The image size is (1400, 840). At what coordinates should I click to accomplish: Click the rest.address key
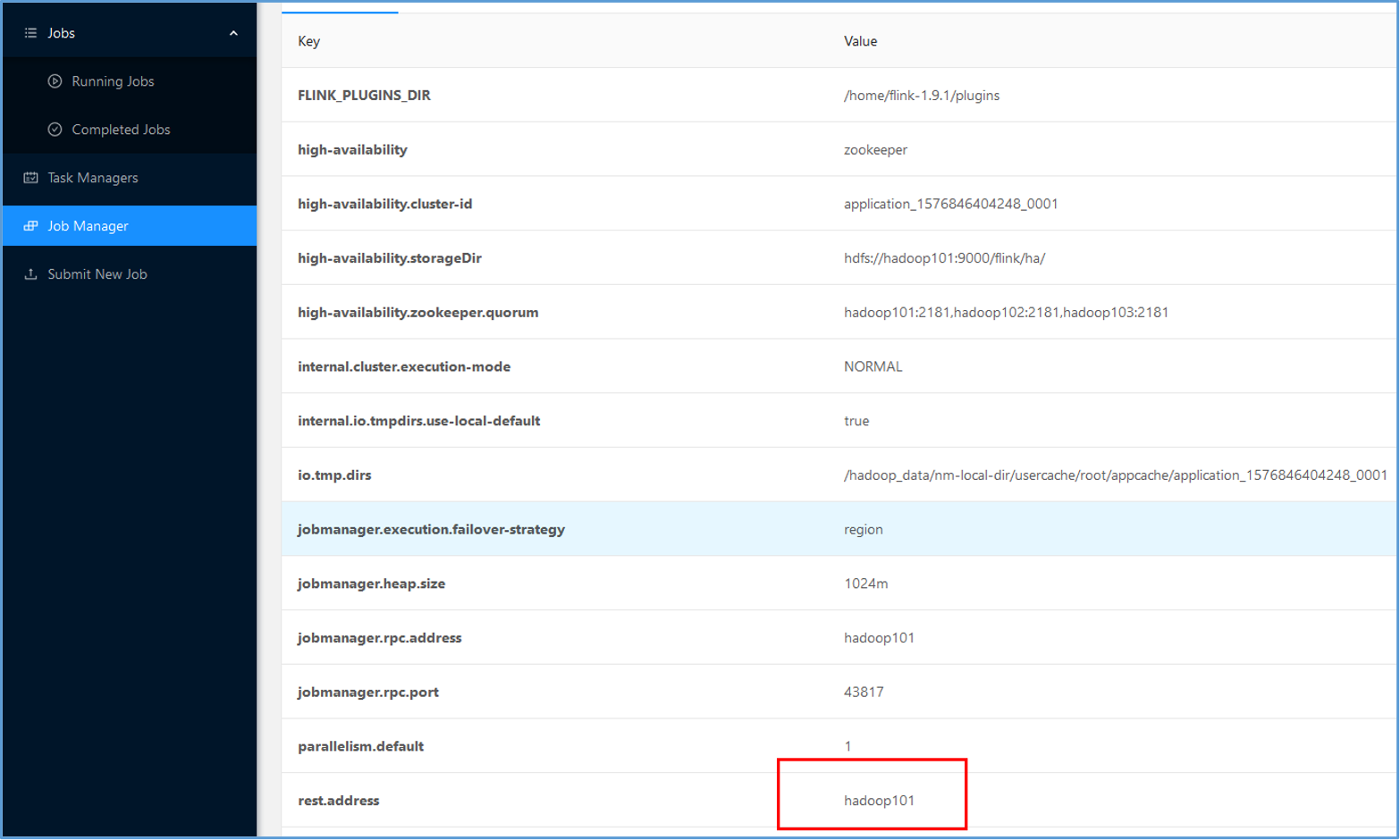click(x=338, y=801)
